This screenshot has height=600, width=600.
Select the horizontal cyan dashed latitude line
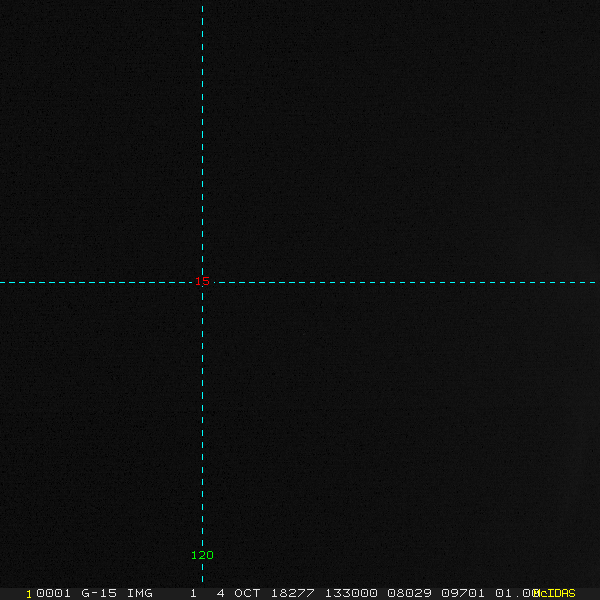pyautogui.click(x=298, y=282)
